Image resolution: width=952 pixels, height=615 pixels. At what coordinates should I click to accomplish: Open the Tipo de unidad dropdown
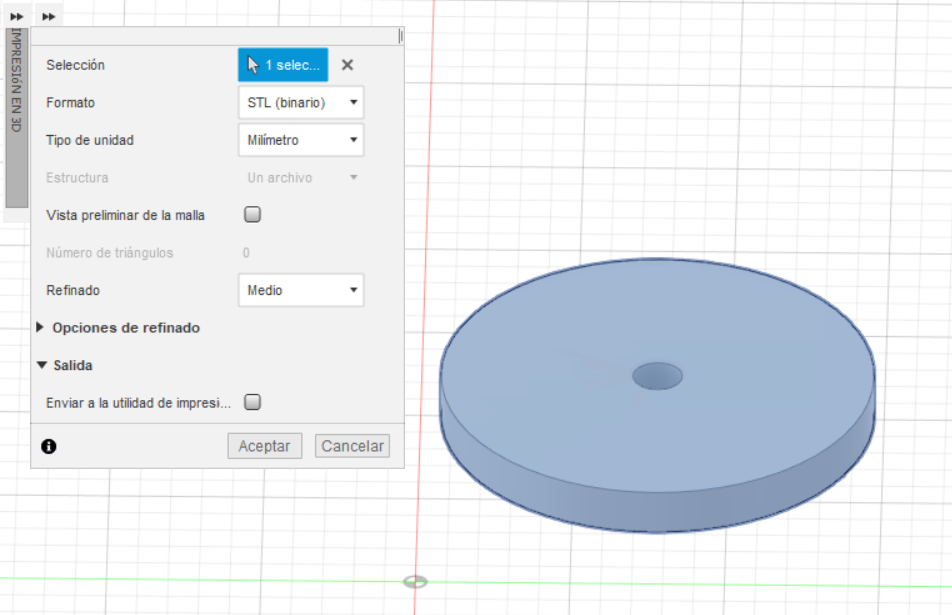tap(301, 140)
